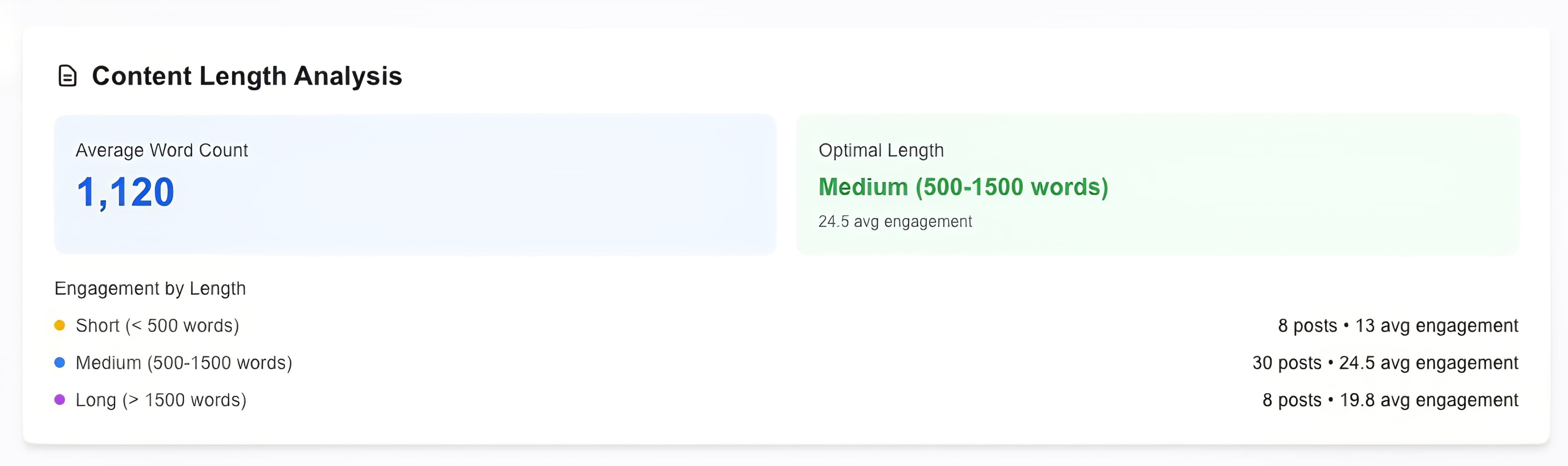Select the Engagement by Length section header

point(150,288)
